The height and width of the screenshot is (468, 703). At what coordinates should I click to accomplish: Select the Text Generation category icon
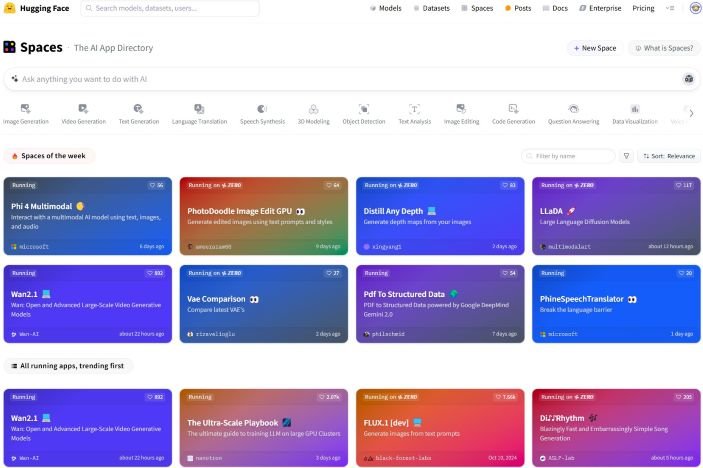138,108
